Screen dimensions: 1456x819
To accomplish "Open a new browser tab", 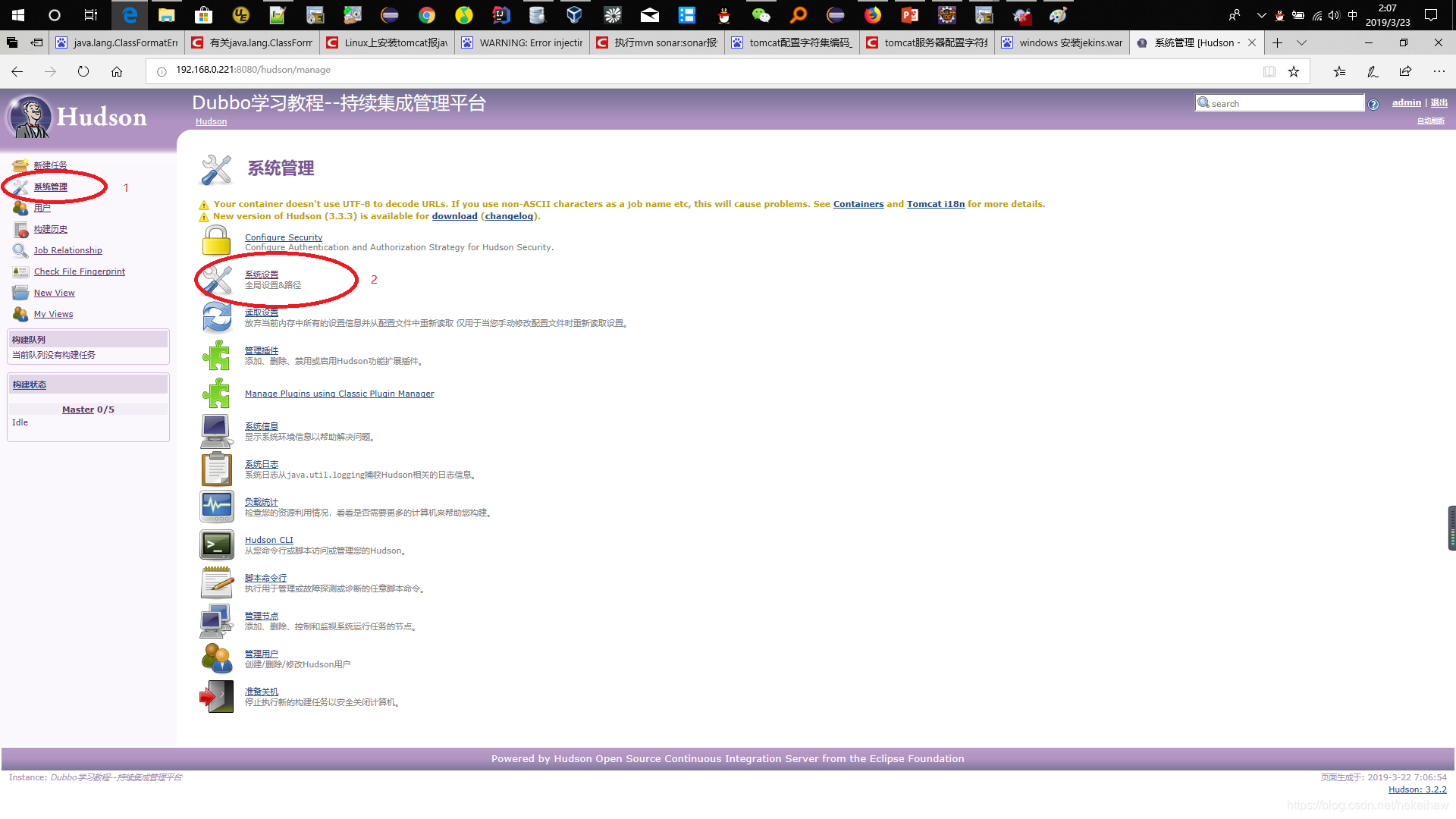I will 1277,43.
